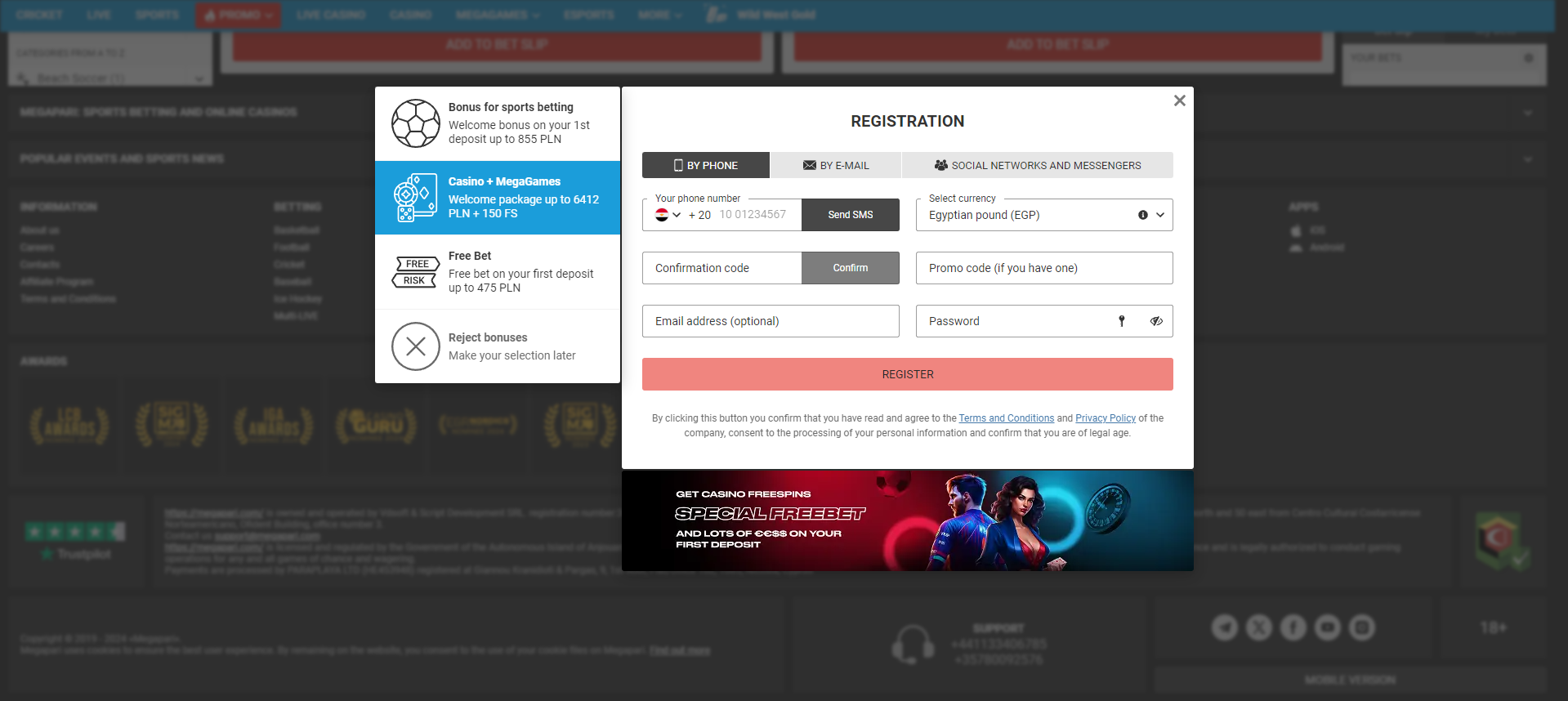Open the Affiliate Program footer link
The image size is (1568, 701).
(57, 282)
